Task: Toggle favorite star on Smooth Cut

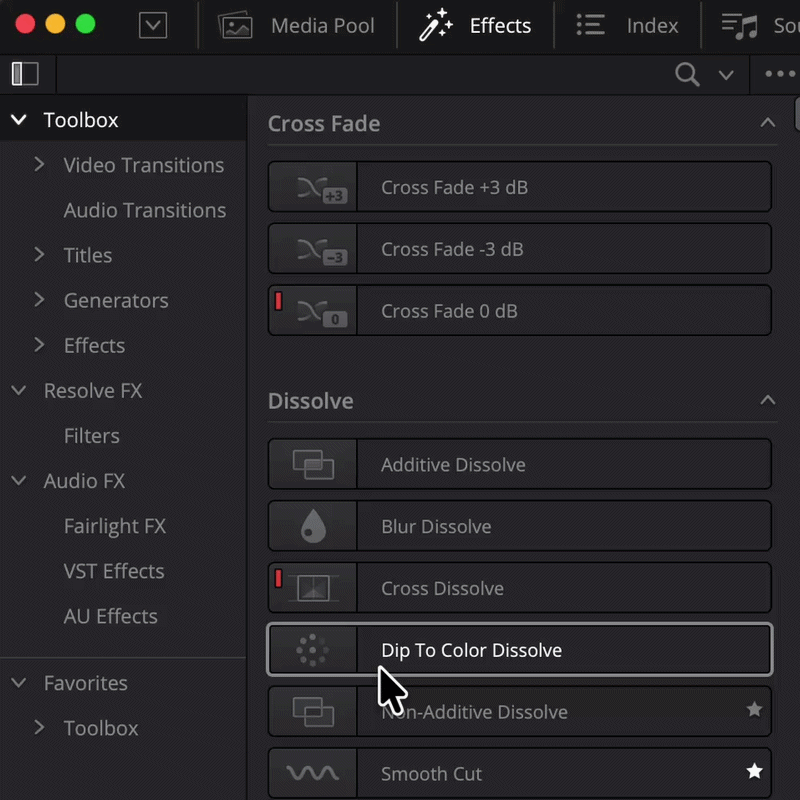Action: pyautogui.click(x=754, y=771)
